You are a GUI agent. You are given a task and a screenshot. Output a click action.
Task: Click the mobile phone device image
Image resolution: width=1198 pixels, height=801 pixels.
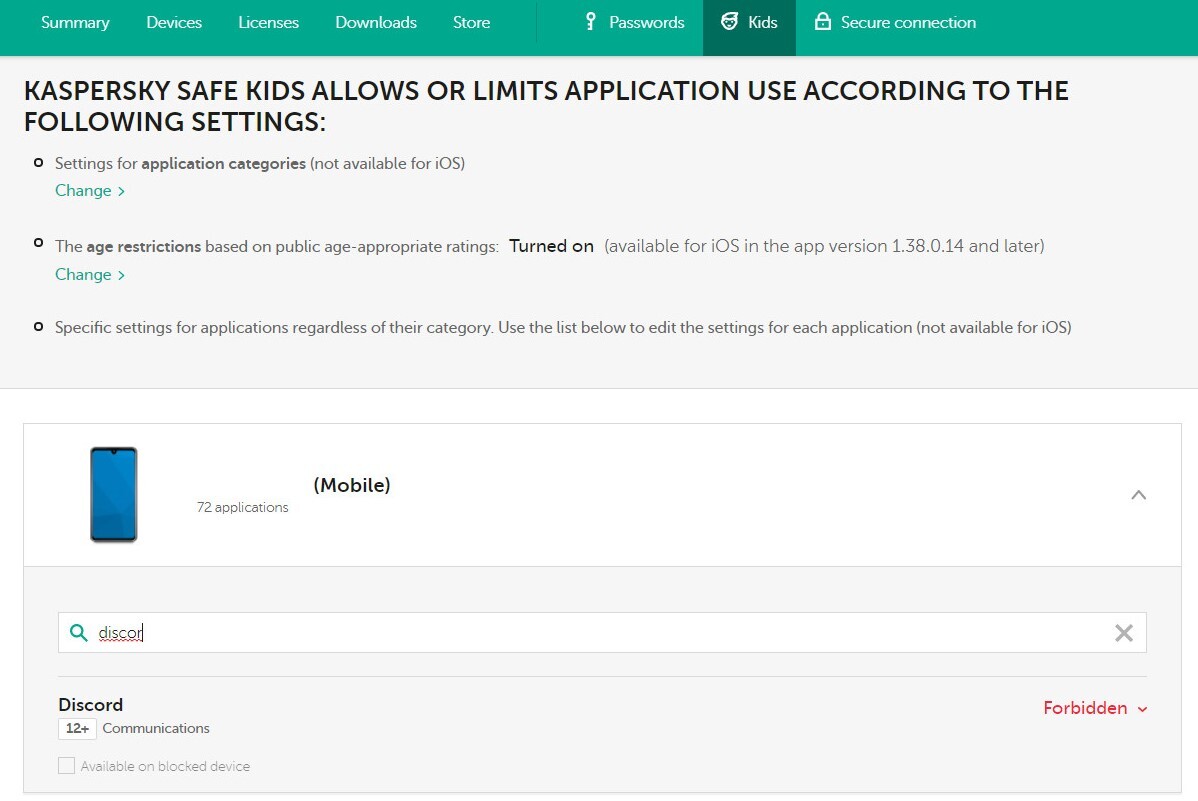113,495
